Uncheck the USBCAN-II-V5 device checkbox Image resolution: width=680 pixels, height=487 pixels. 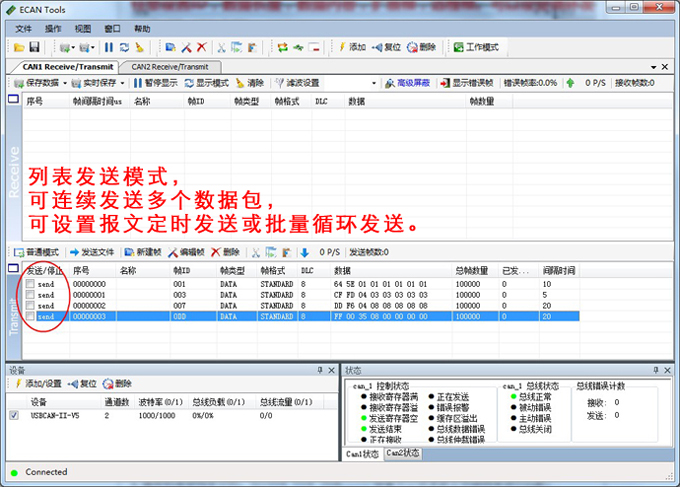[13, 414]
